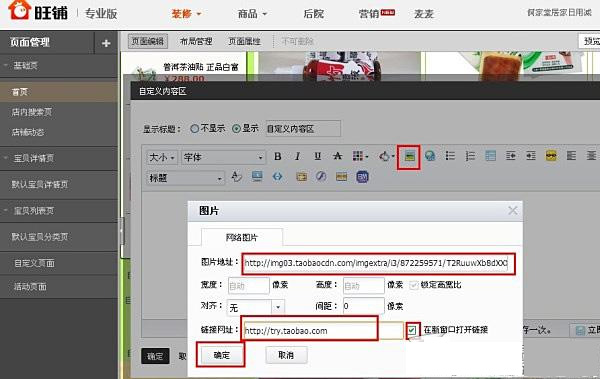Insert a numbered list
The height and width of the screenshot is (379, 600).
470,156
